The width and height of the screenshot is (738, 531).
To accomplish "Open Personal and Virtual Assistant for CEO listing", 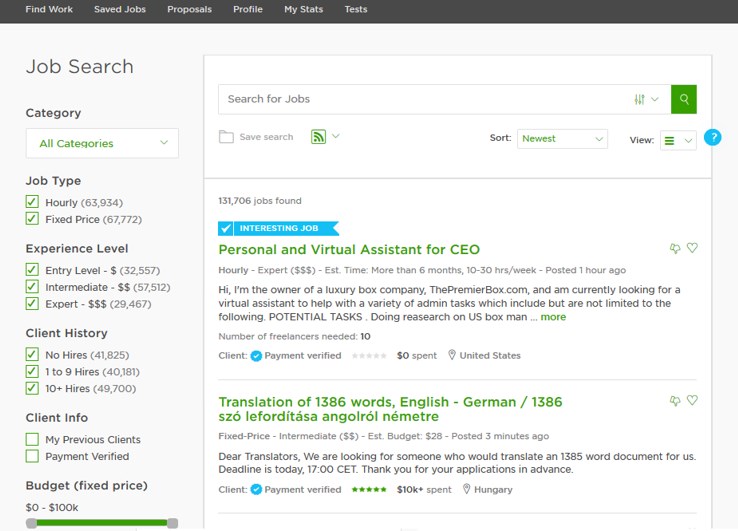I will click(349, 249).
